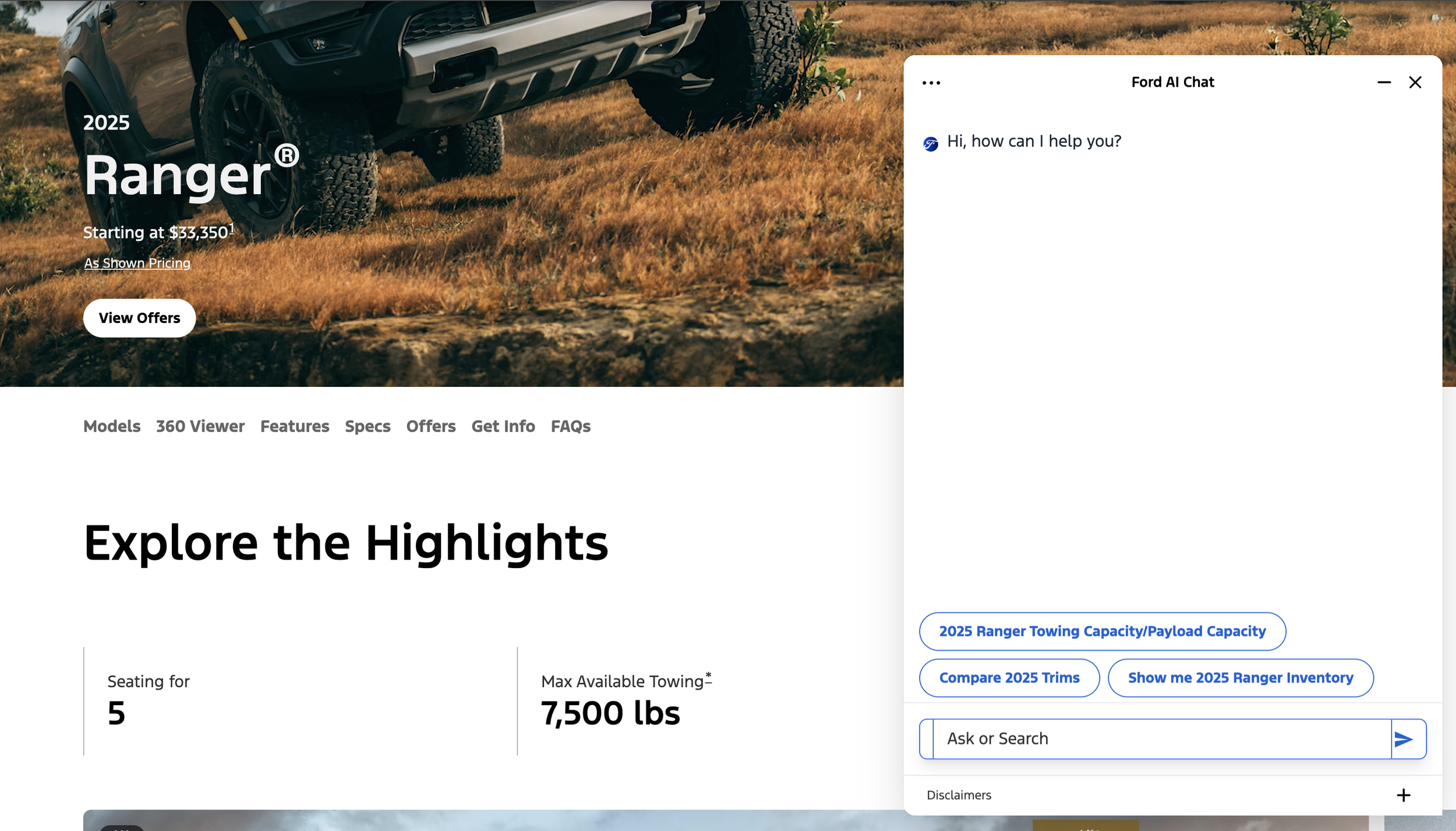Select the Offers navigation tab
This screenshot has height=831, width=1456.
pos(431,427)
